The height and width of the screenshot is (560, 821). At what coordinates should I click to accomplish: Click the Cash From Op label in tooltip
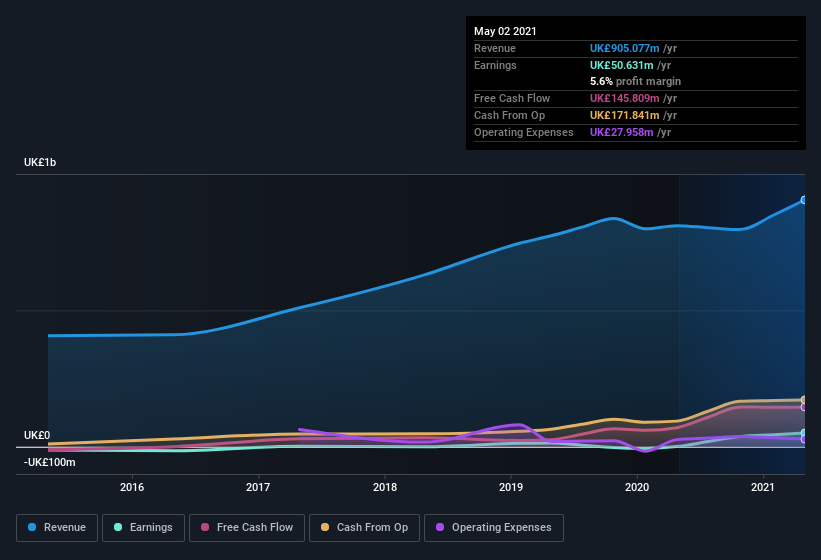[x=509, y=115]
